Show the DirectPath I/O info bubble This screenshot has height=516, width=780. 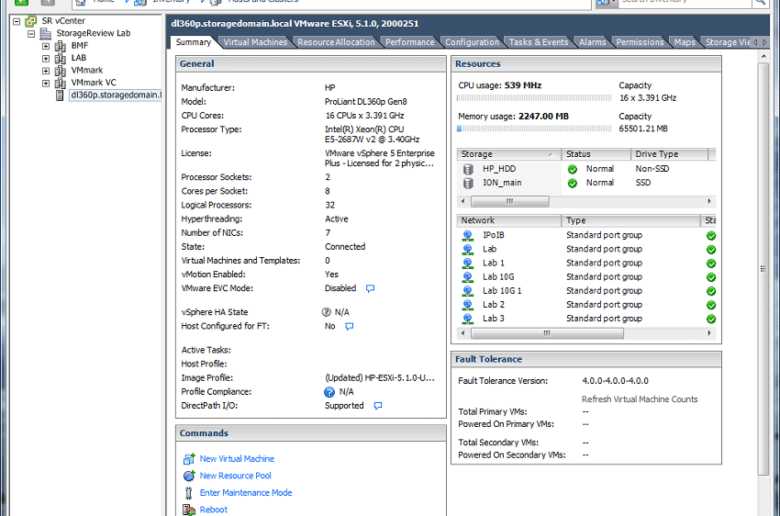click(x=378, y=406)
